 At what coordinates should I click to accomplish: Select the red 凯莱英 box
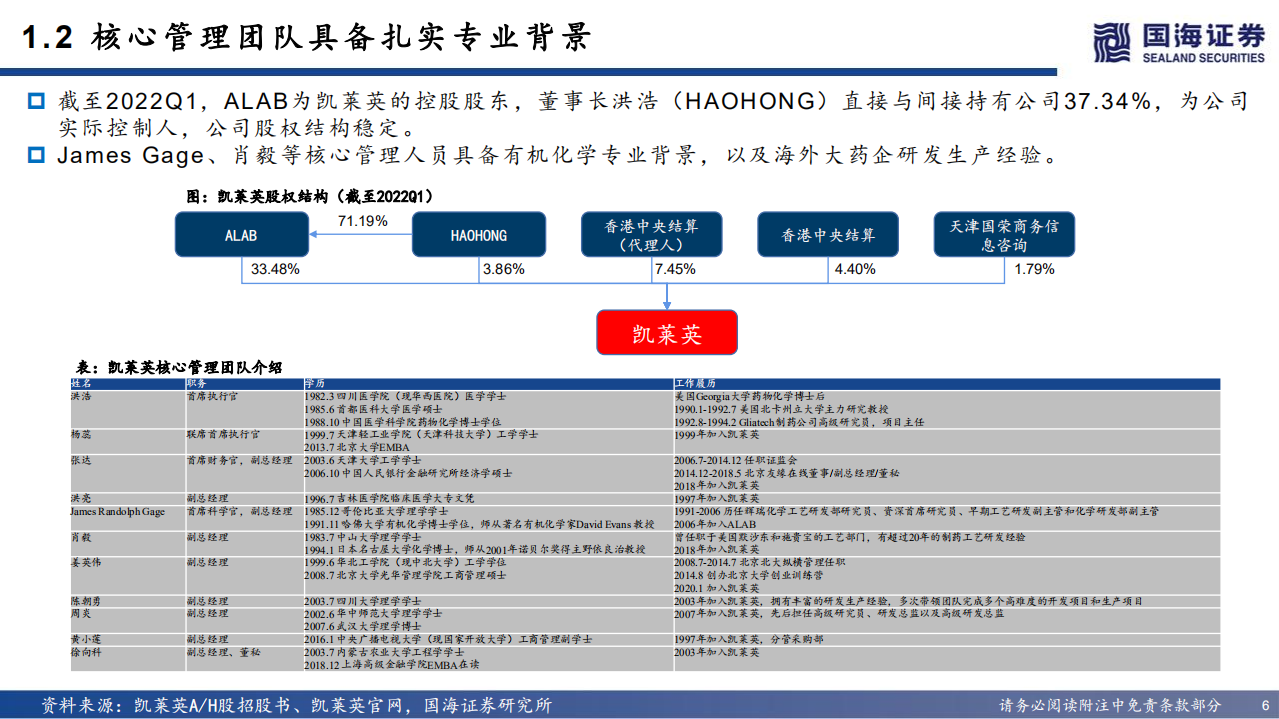point(666,332)
